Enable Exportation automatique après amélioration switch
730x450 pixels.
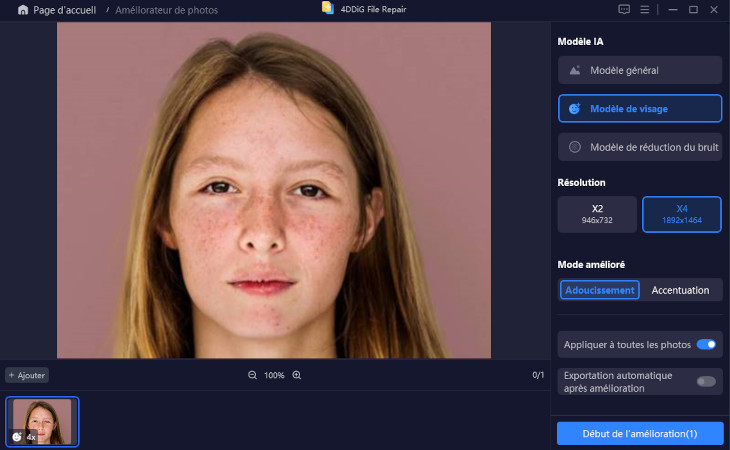(x=706, y=382)
